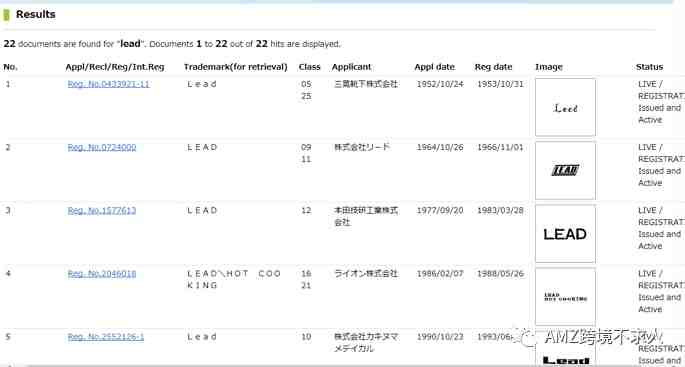Click the cursive Lead trademark image
The height and width of the screenshot is (367, 685).
[x=565, y=107]
